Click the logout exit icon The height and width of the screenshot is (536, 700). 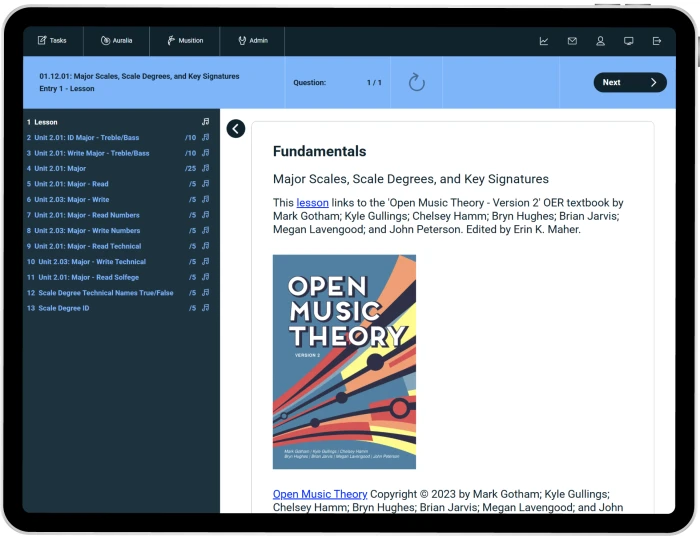657,41
